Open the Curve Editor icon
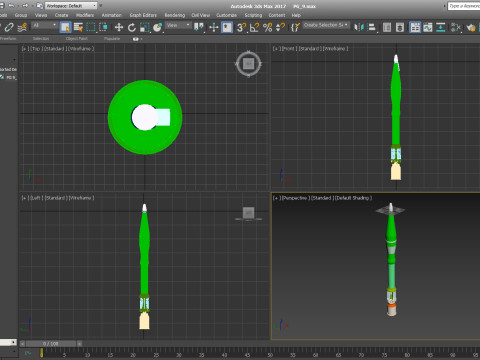This screenshot has width=480, height=360. tap(428, 27)
